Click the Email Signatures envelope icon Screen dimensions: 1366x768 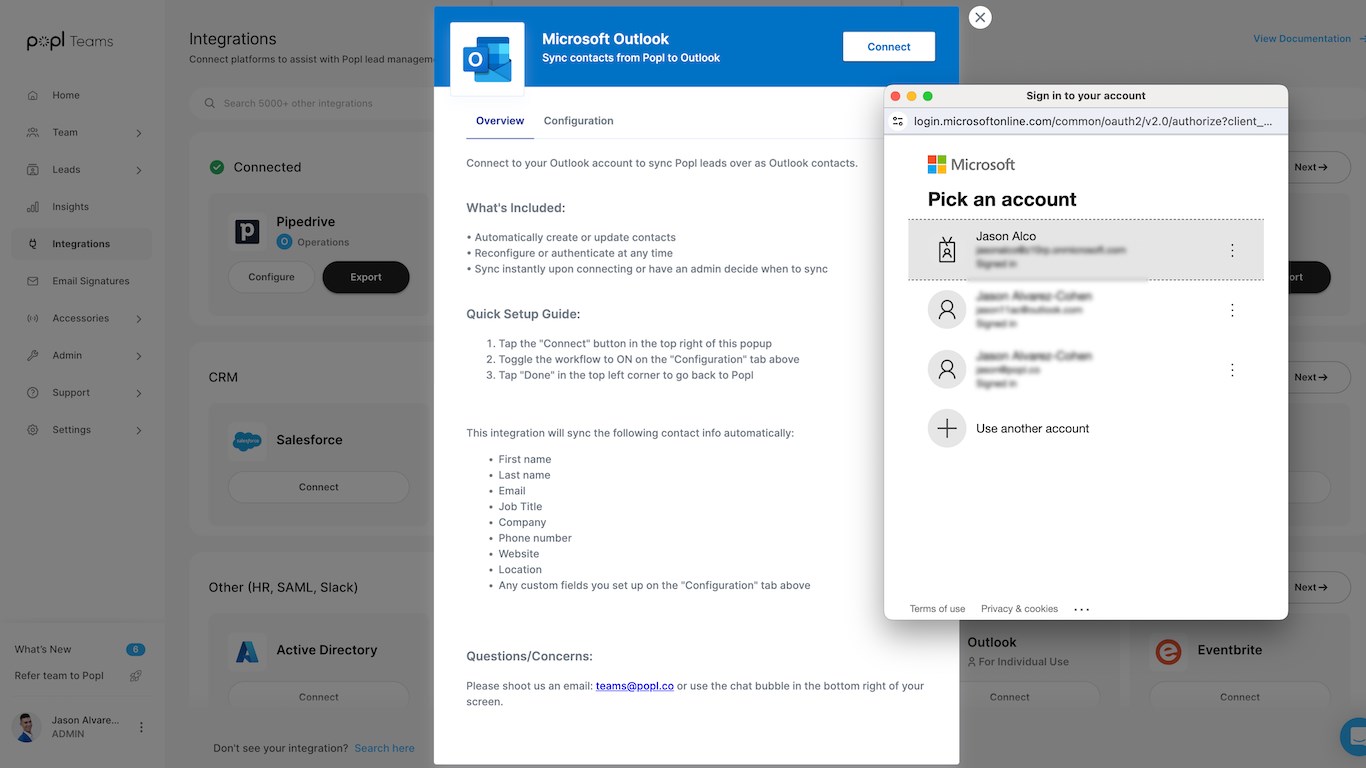pyautogui.click(x=33, y=281)
